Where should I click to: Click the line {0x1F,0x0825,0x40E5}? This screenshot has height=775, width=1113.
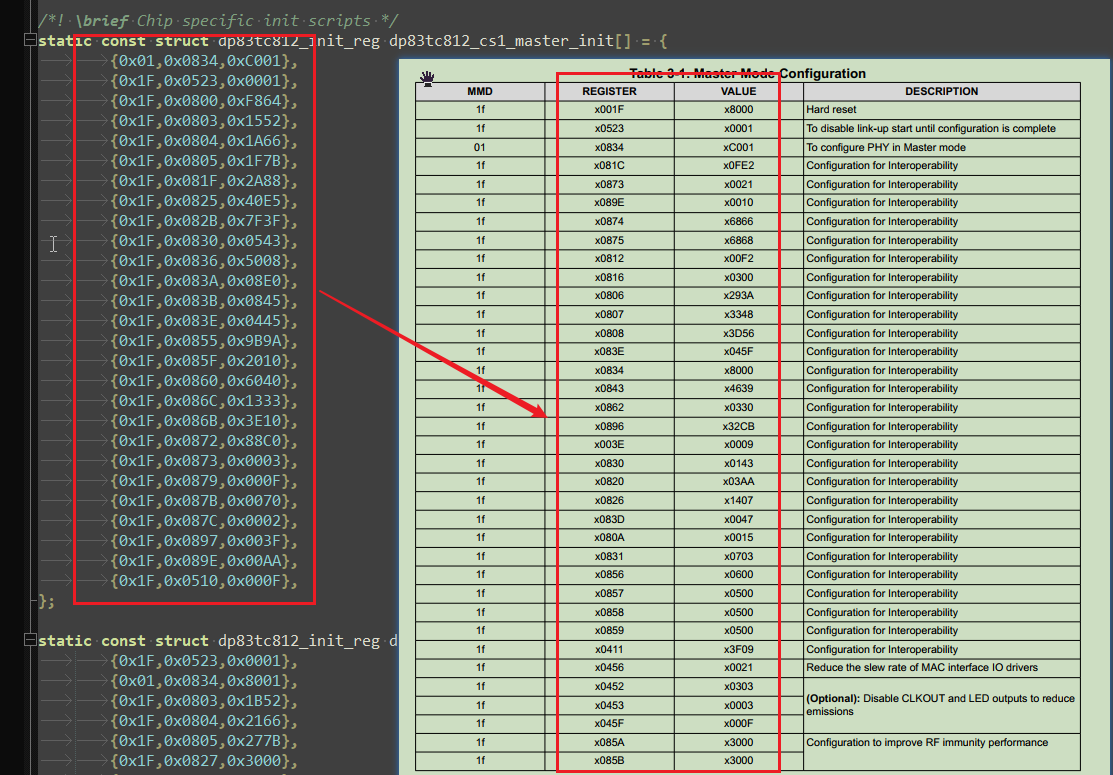point(204,201)
